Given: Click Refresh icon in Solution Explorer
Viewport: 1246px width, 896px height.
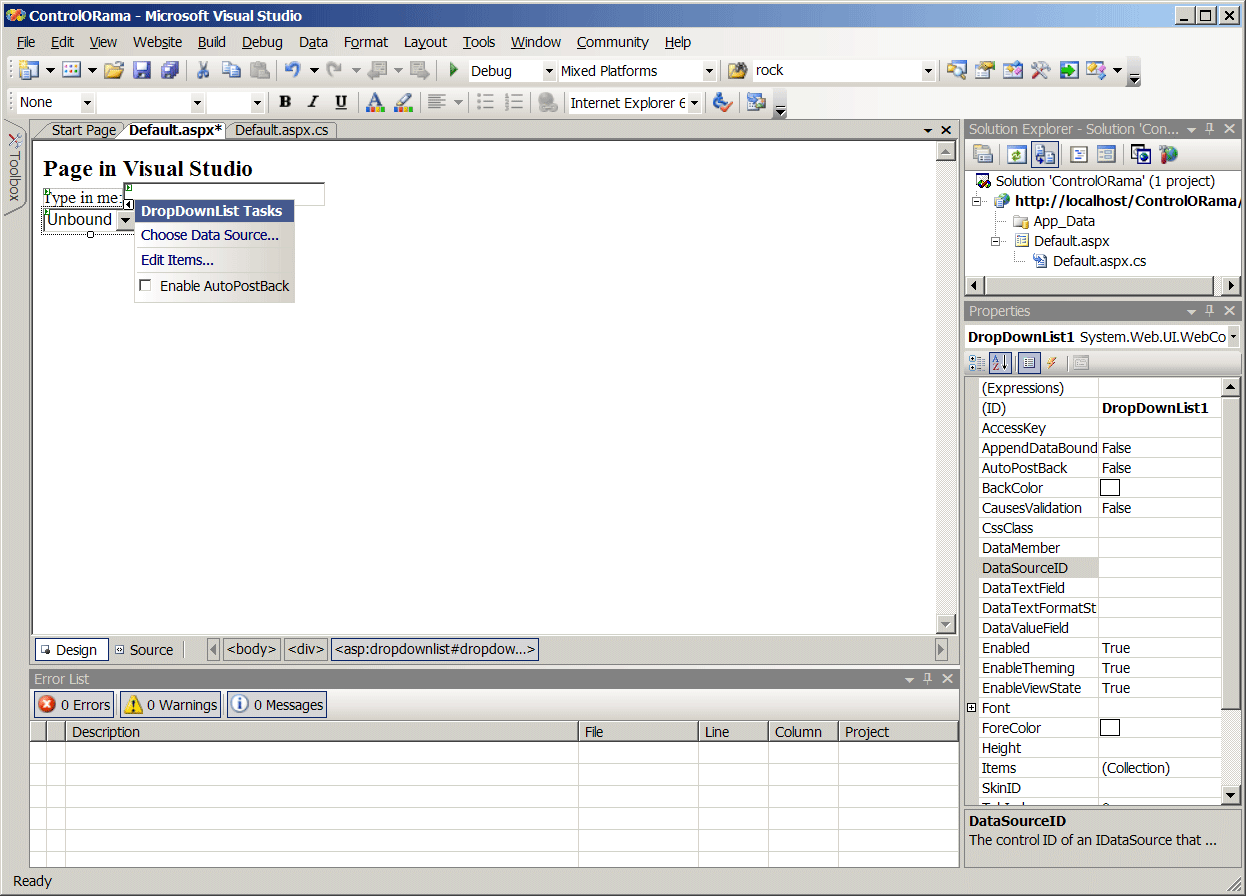Looking at the screenshot, I should click(1017, 154).
